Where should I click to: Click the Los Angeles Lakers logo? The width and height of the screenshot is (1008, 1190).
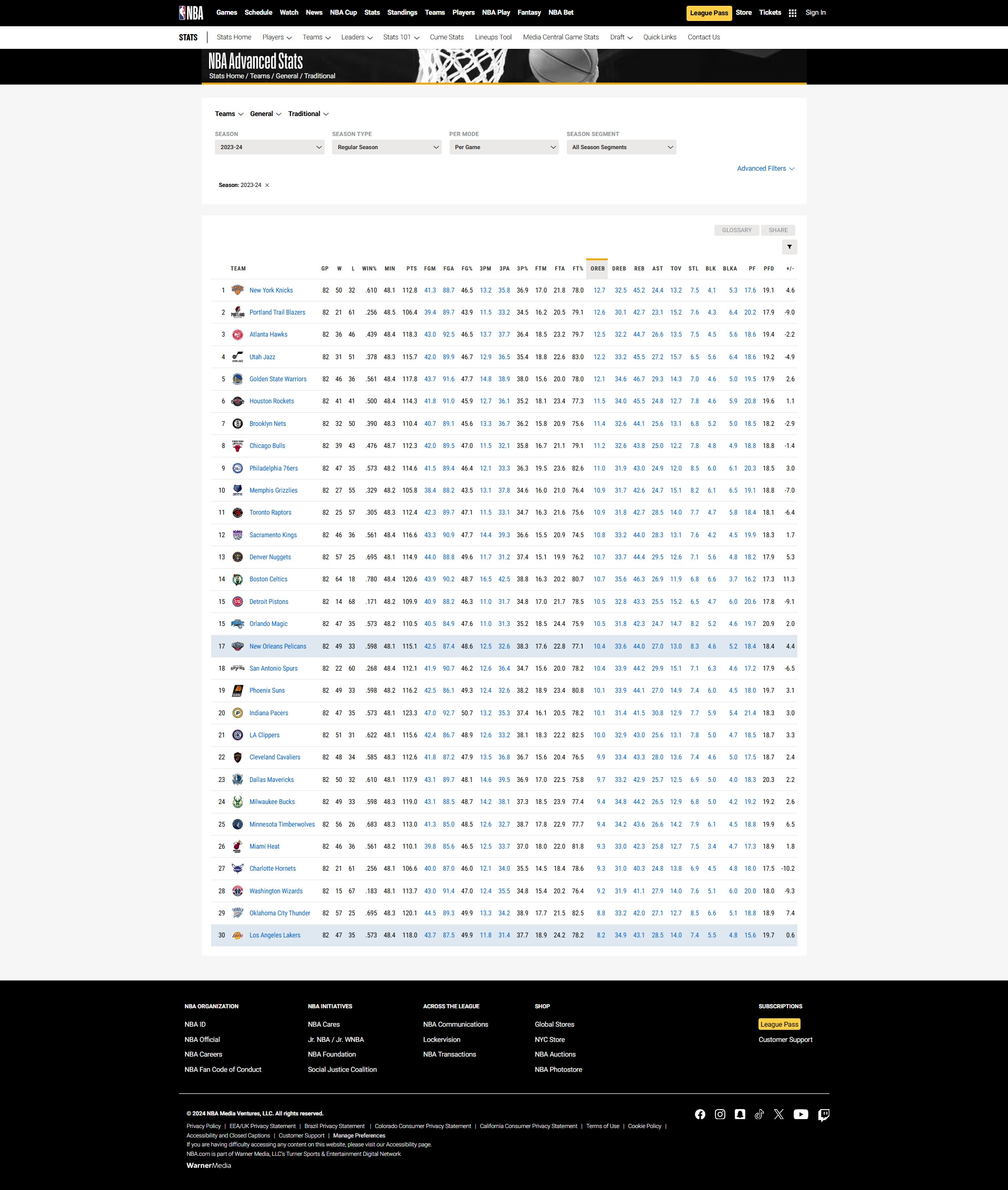(238, 936)
